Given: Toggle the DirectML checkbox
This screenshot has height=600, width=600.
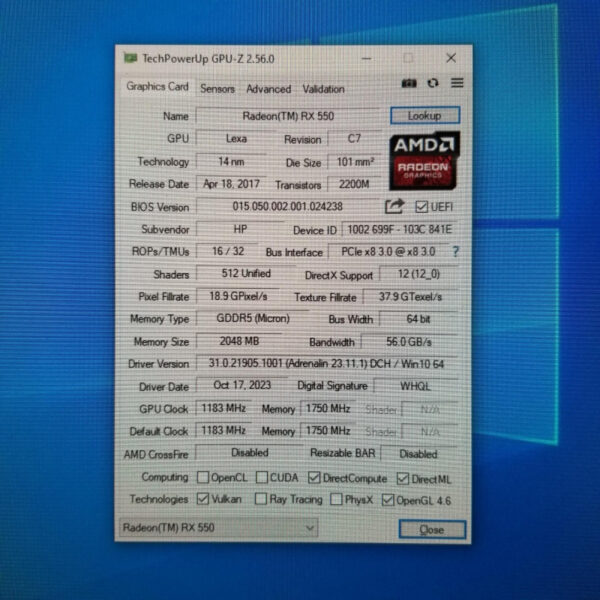Looking at the screenshot, I should 403,479.
